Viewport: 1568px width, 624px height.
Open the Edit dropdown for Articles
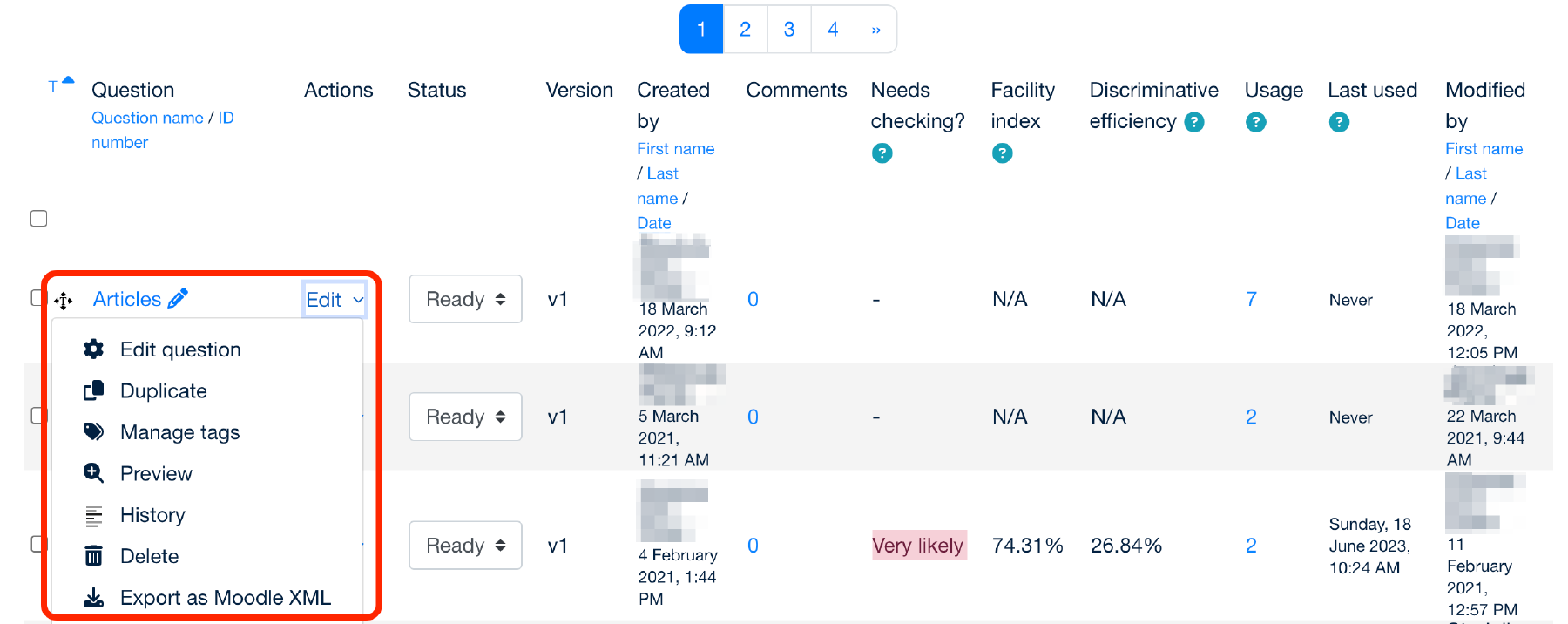coord(335,300)
